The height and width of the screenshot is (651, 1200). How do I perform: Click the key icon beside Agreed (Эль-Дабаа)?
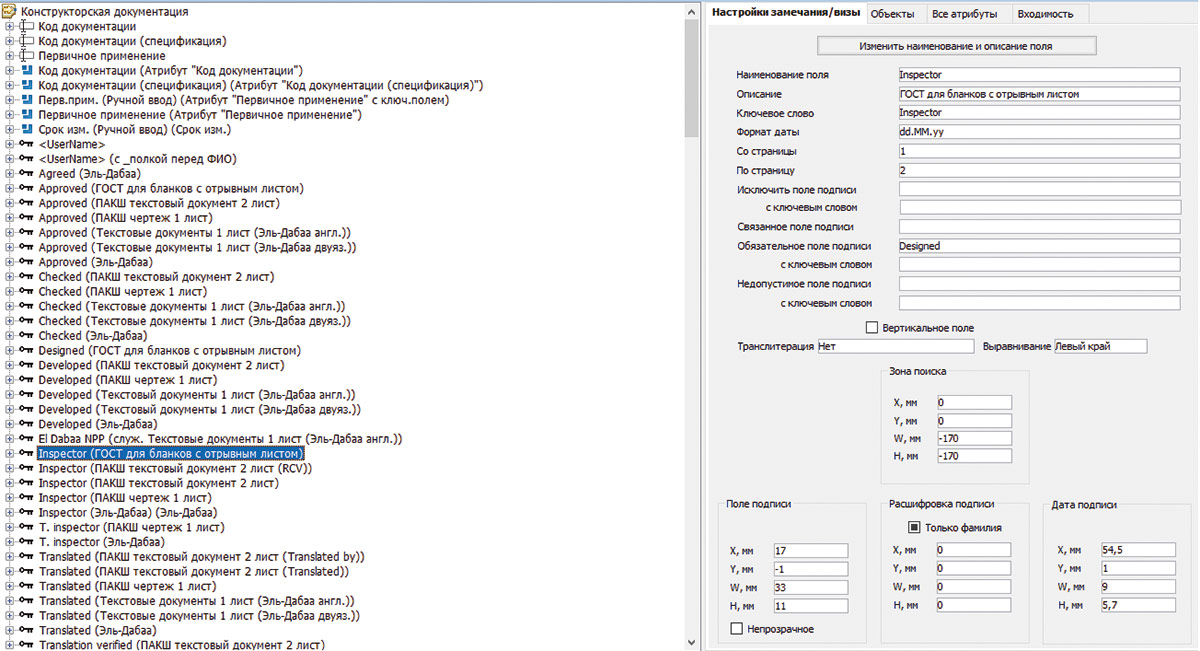tap(26, 174)
